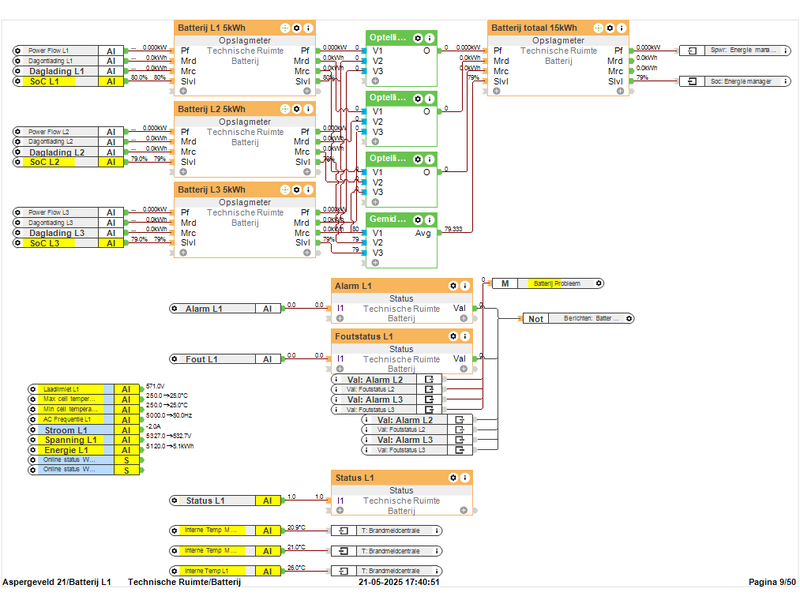Click info icon on Batterij L3 5kWh block
800x600 pixels.
click(x=308, y=190)
